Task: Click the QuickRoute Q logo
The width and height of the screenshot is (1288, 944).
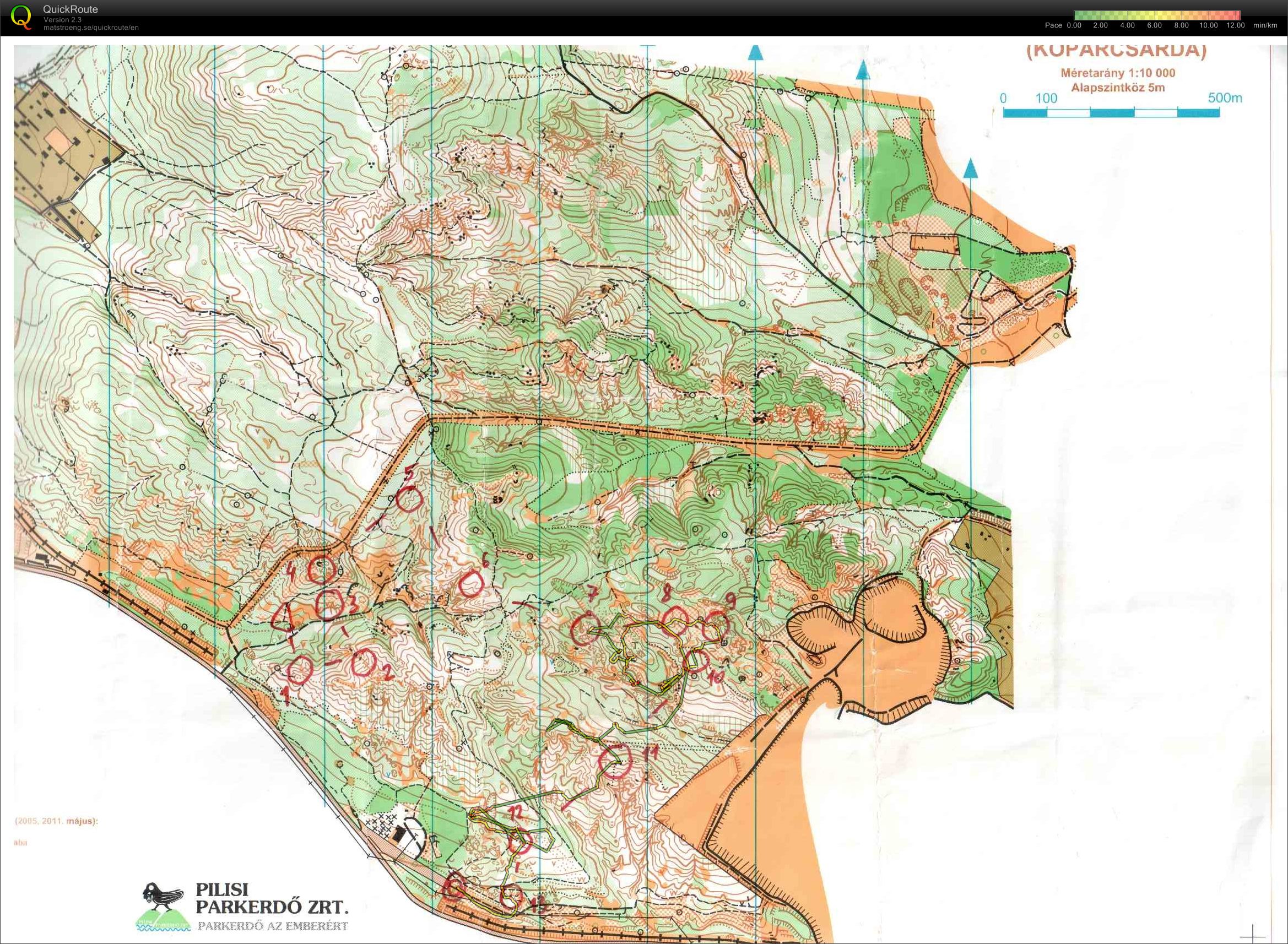Action: pyautogui.click(x=21, y=17)
